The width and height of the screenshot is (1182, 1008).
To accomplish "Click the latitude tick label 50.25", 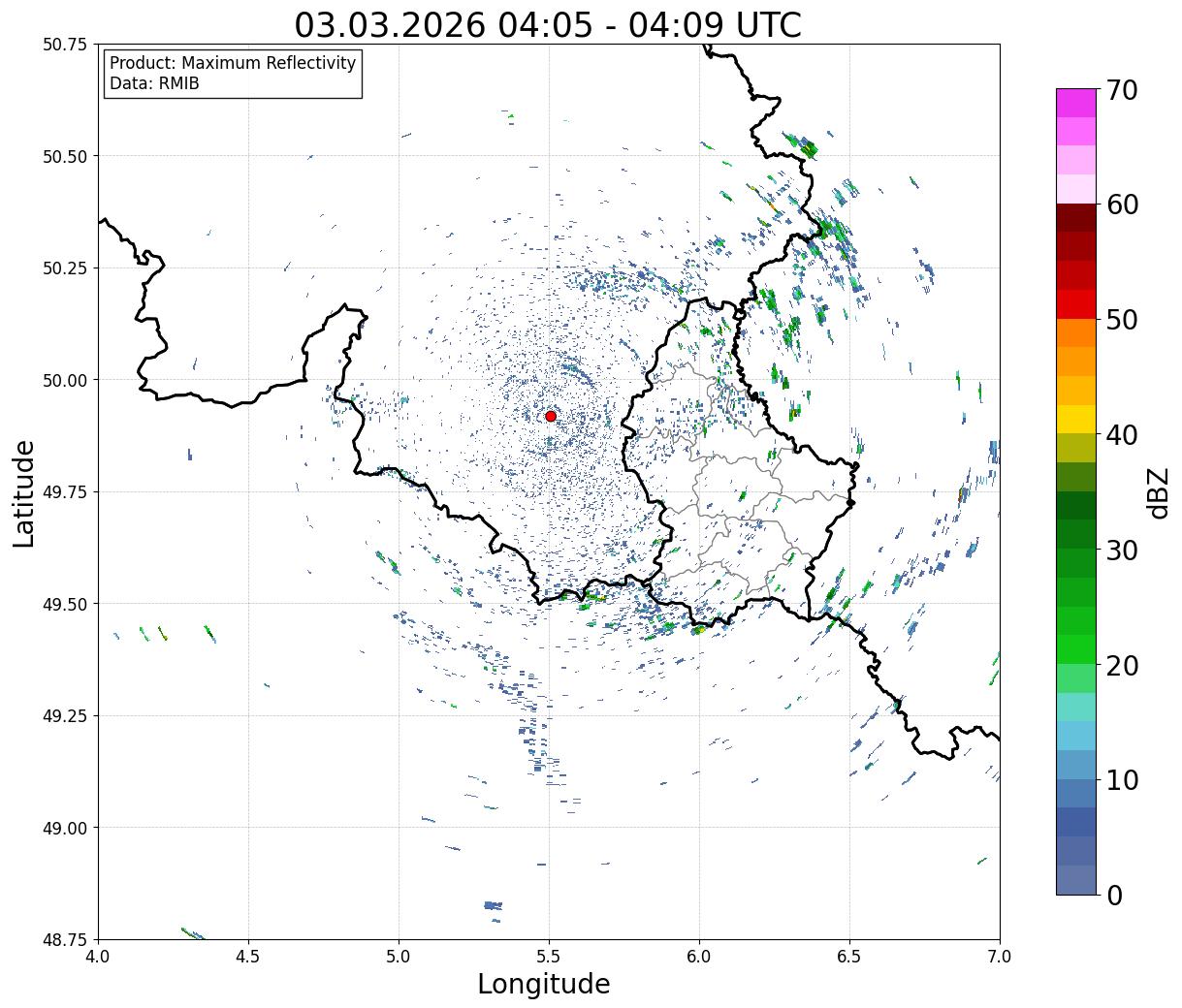I will click(65, 268).
